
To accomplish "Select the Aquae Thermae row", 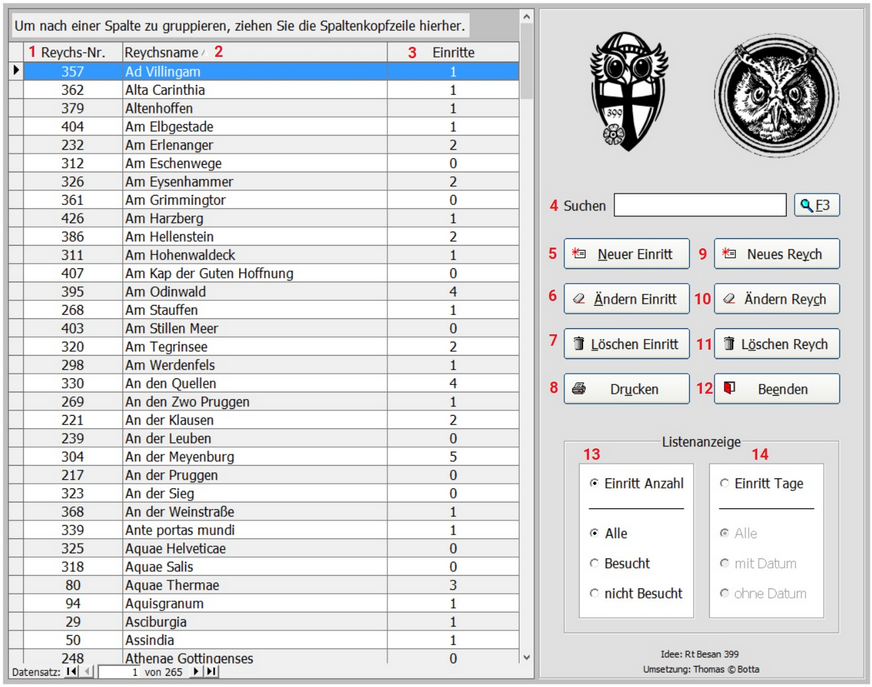I will (x=271, y=585).
